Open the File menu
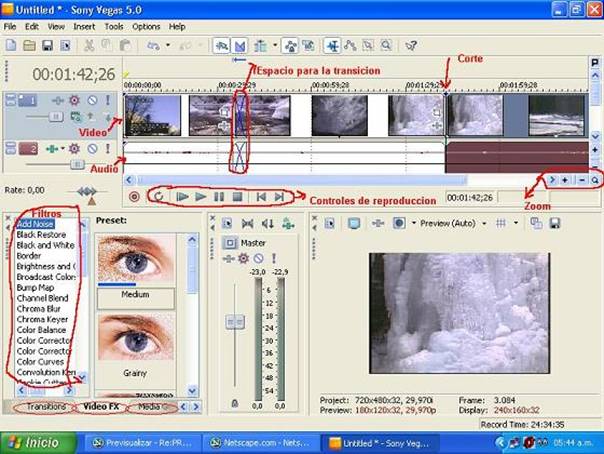 (10, 27)
